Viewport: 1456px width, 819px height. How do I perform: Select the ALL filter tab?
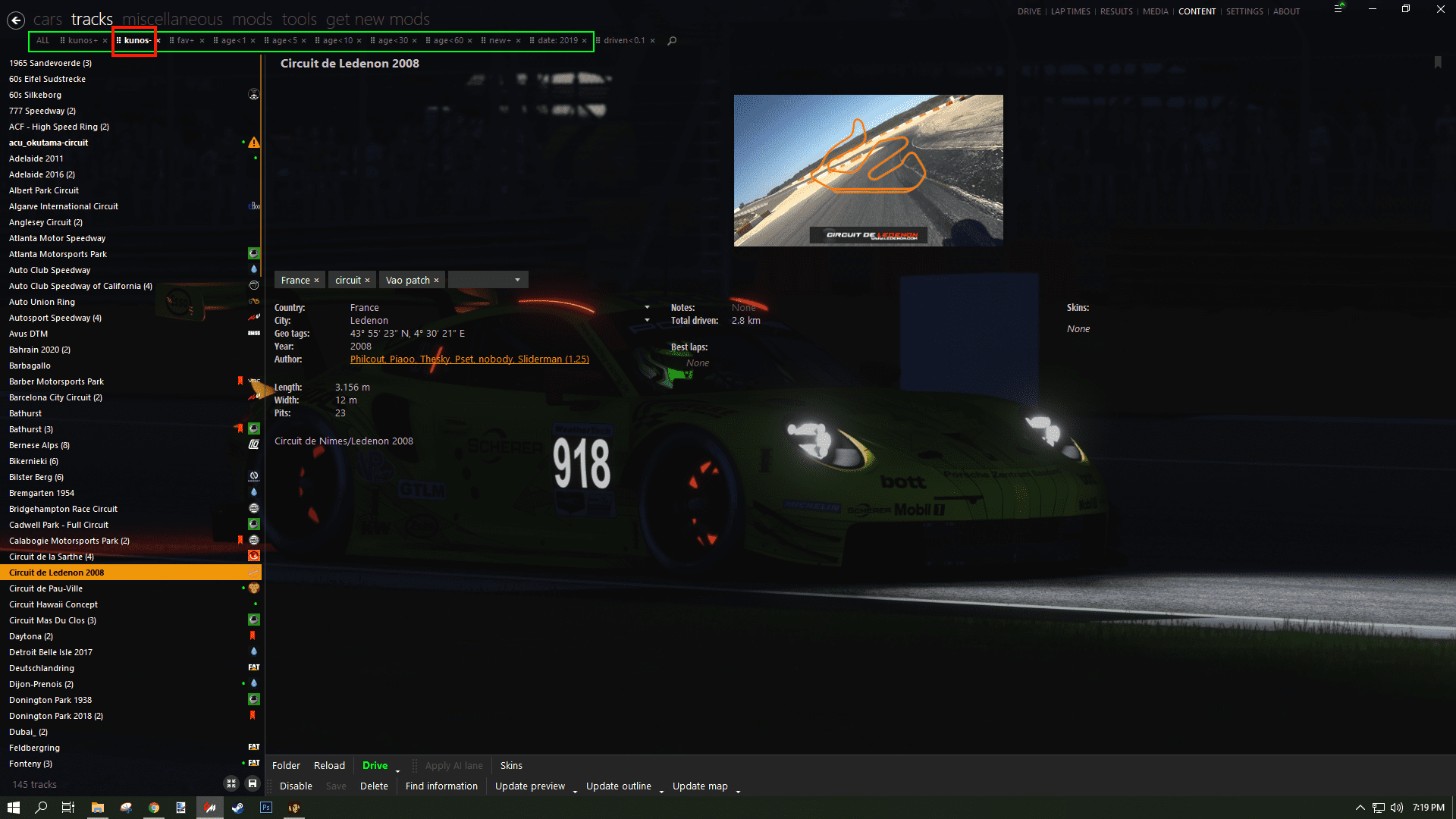click(x=43, y=41)
